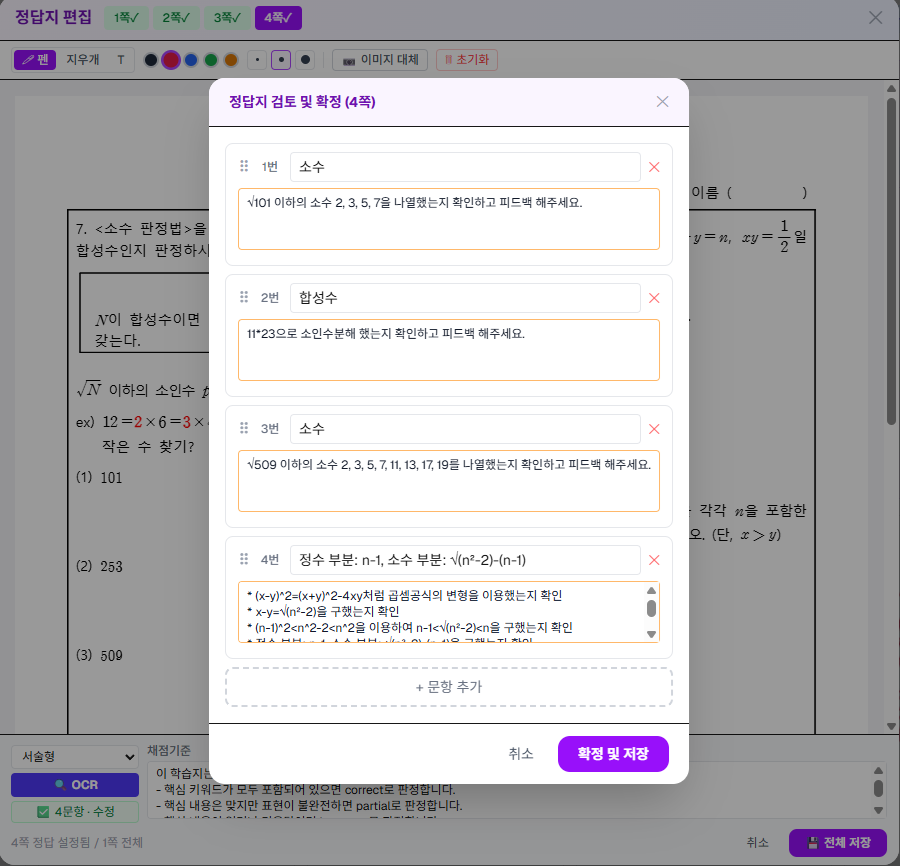The width and height of the screenshot is (900, 866).
Task: Click the red 초기화 reset button
Action: coord(467,60)
